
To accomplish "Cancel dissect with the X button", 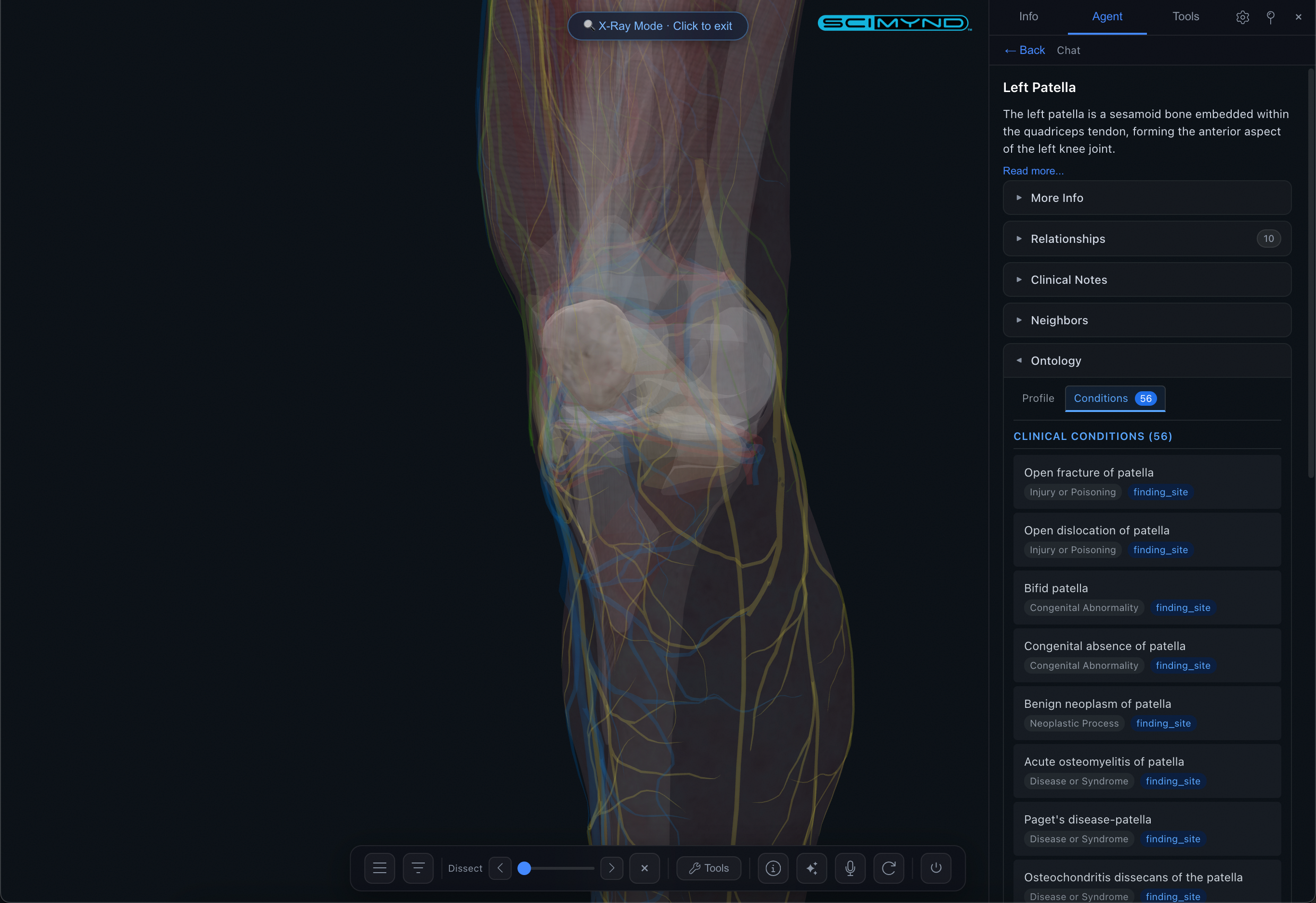I will point(645,868).
